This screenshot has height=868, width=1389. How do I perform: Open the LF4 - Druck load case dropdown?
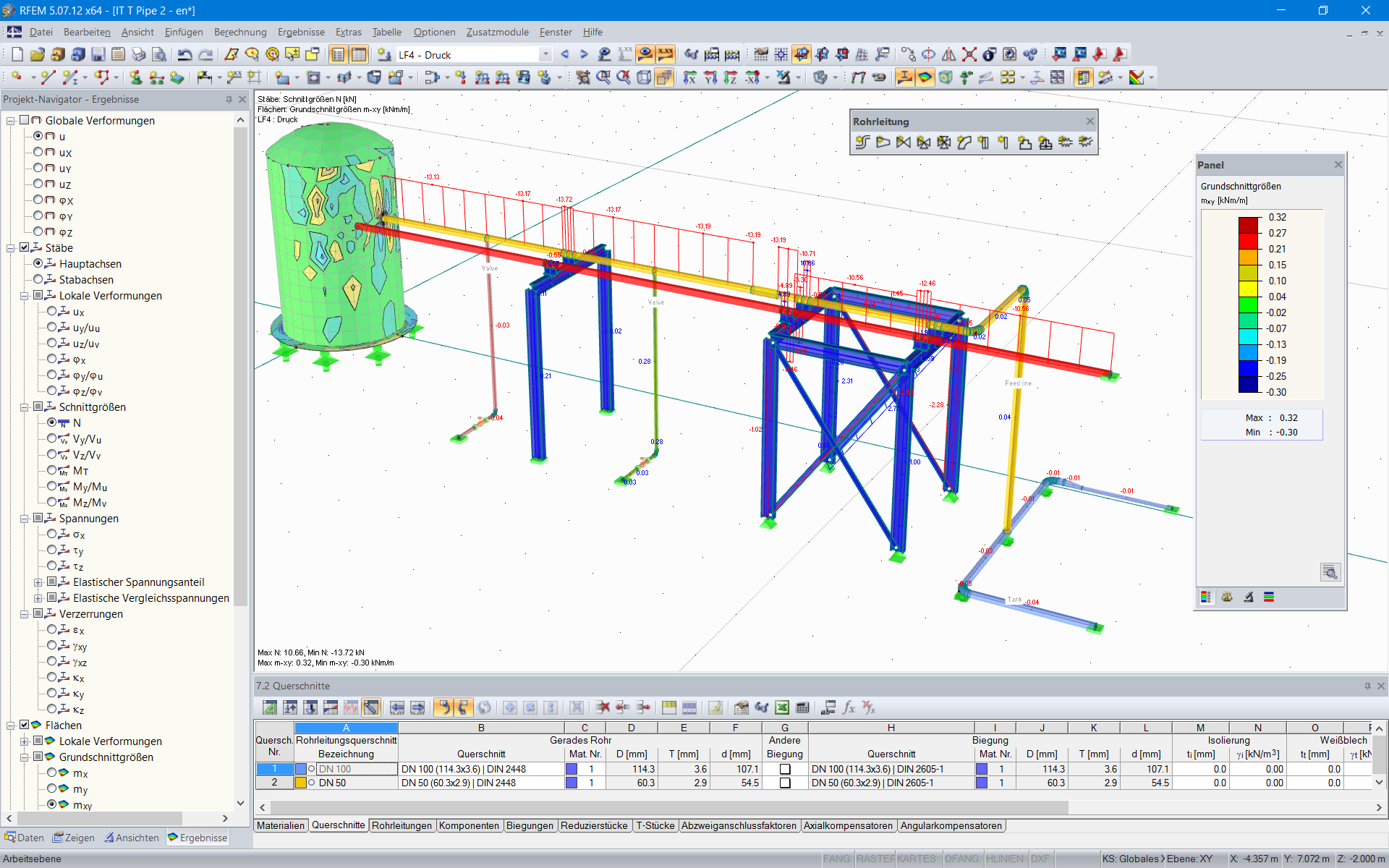tap(545, 54)
